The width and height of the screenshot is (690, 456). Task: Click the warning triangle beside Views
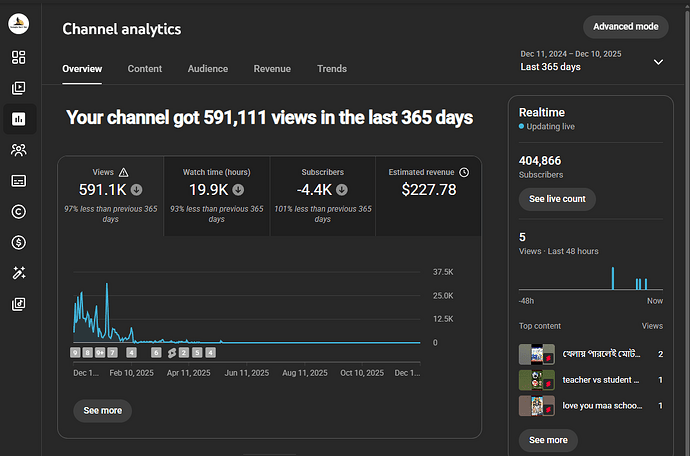coord(124,172)
